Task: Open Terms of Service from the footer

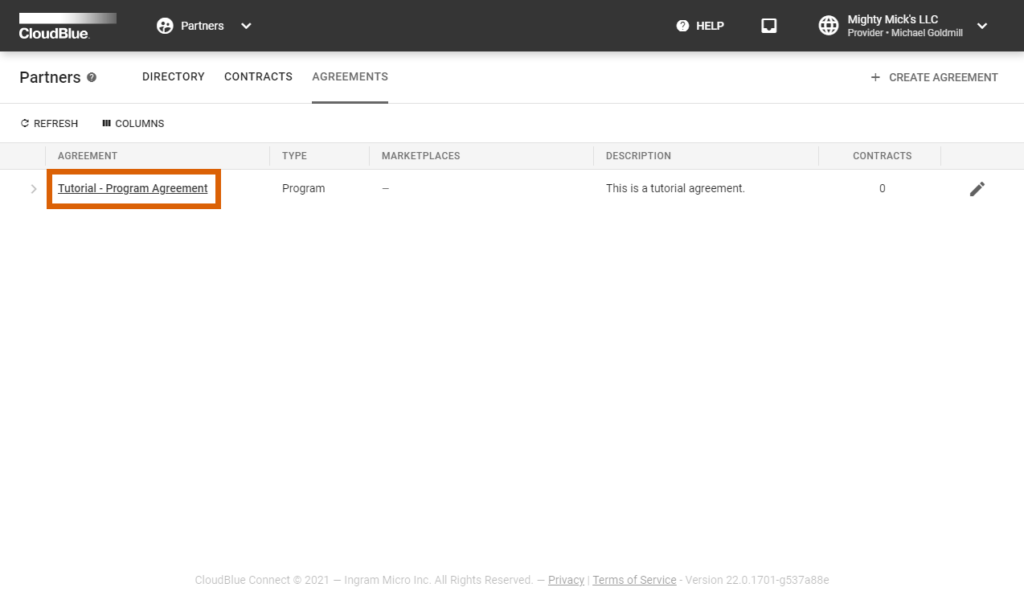Action: [634, 580]
